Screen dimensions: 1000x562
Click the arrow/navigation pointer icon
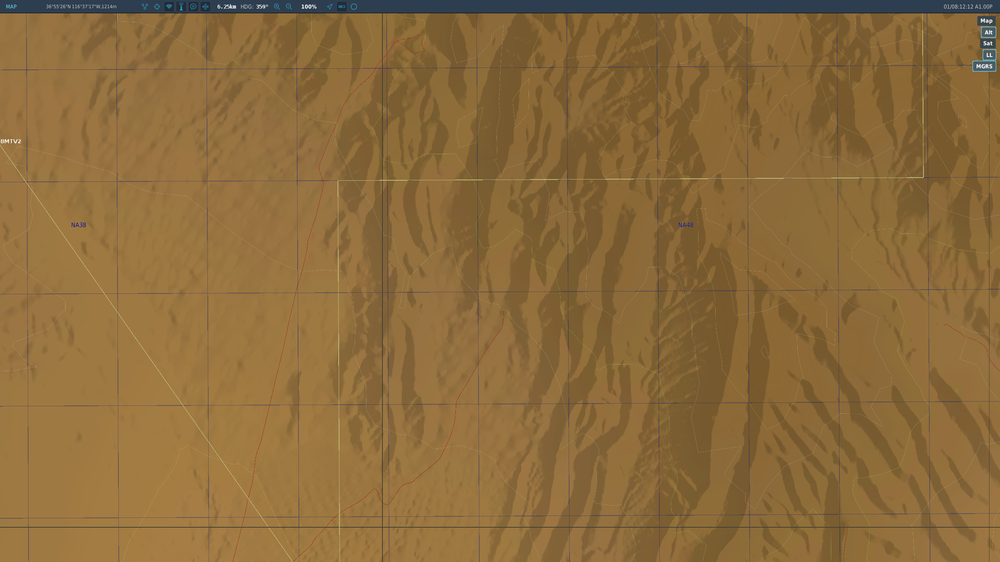click(x=329, y=6)
